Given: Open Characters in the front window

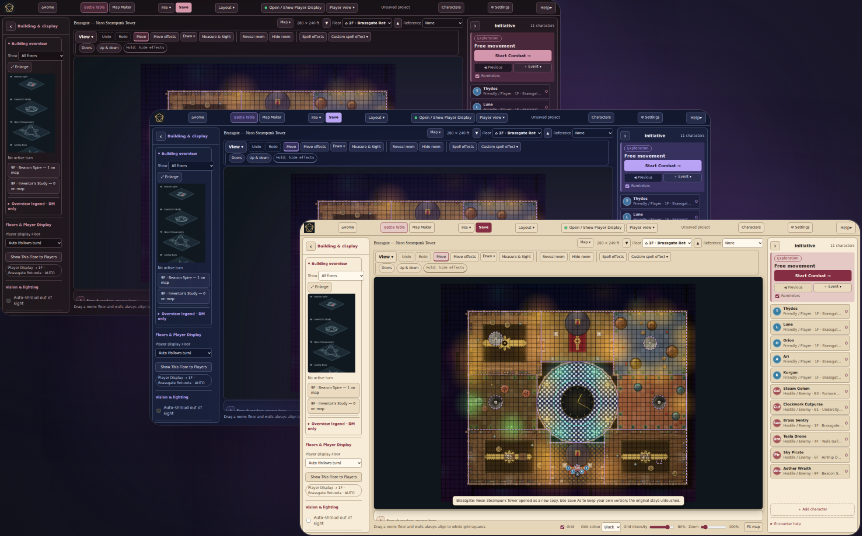Looking at the screenshot, I should 751,228.
